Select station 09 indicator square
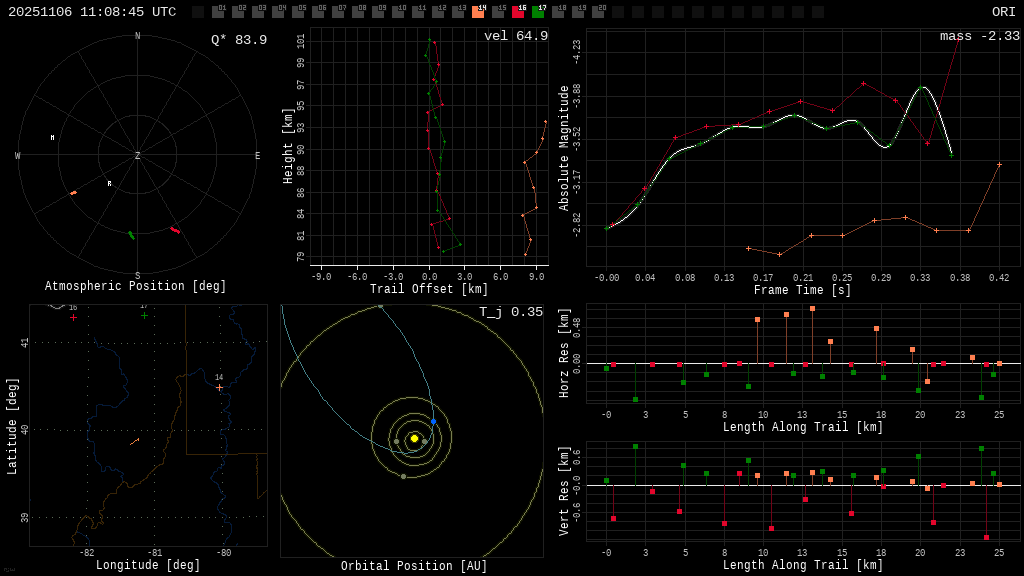 click(378, 12)
